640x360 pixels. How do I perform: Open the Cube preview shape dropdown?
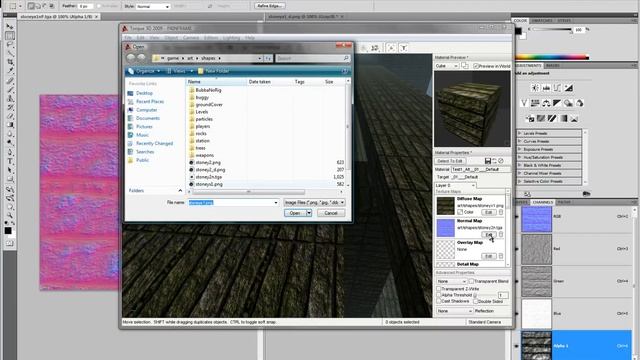[447, 66]
